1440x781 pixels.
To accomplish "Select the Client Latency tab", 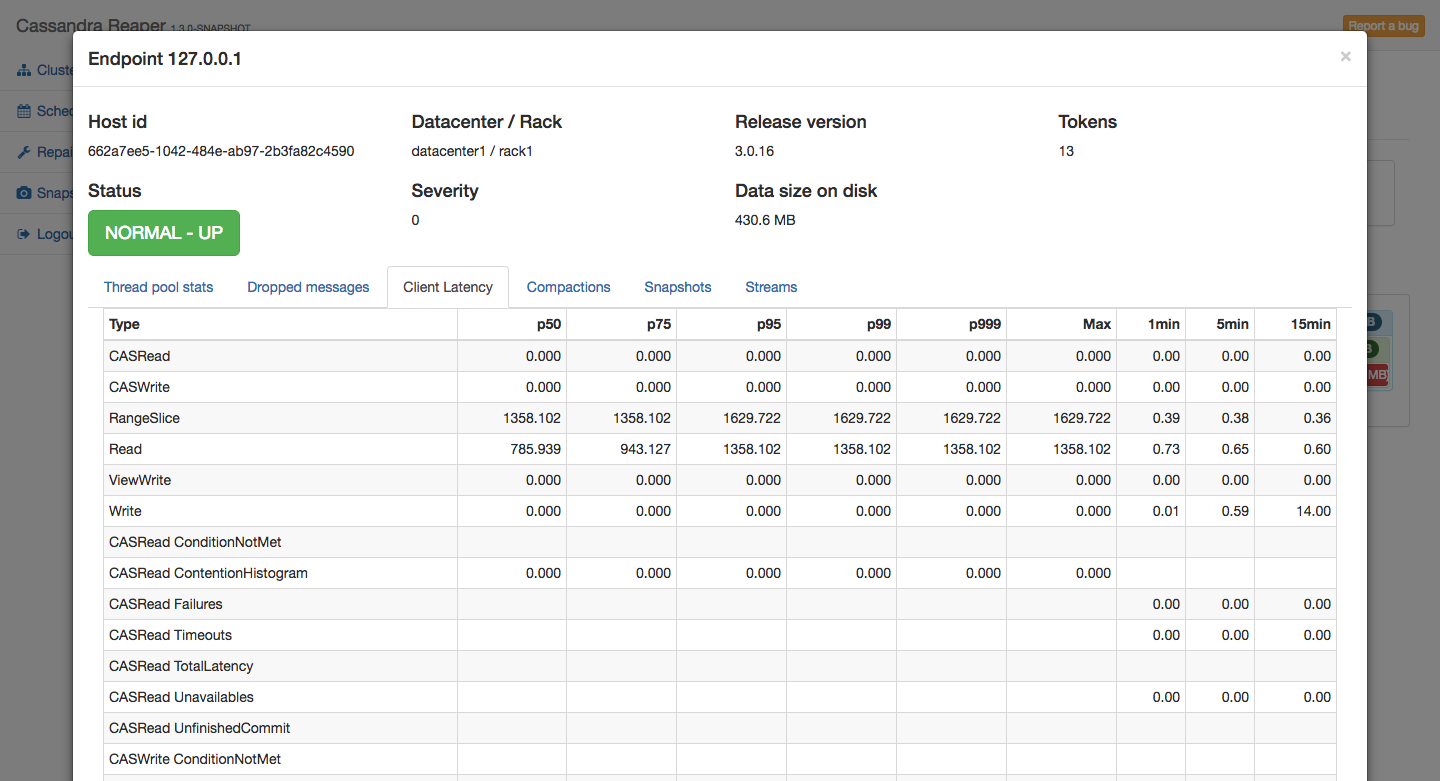I will pyautogui.click(x=448, y=287).
